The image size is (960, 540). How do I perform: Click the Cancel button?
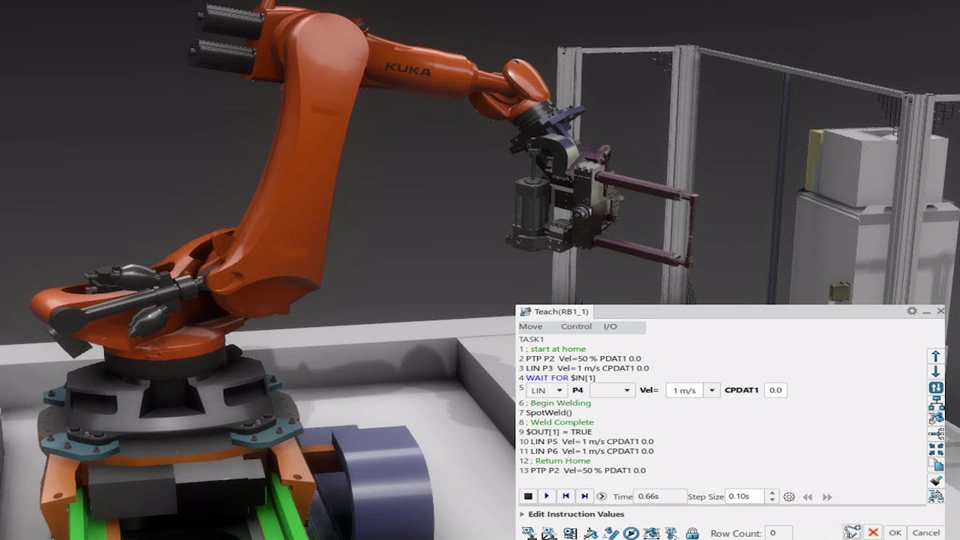coord(925,533)
